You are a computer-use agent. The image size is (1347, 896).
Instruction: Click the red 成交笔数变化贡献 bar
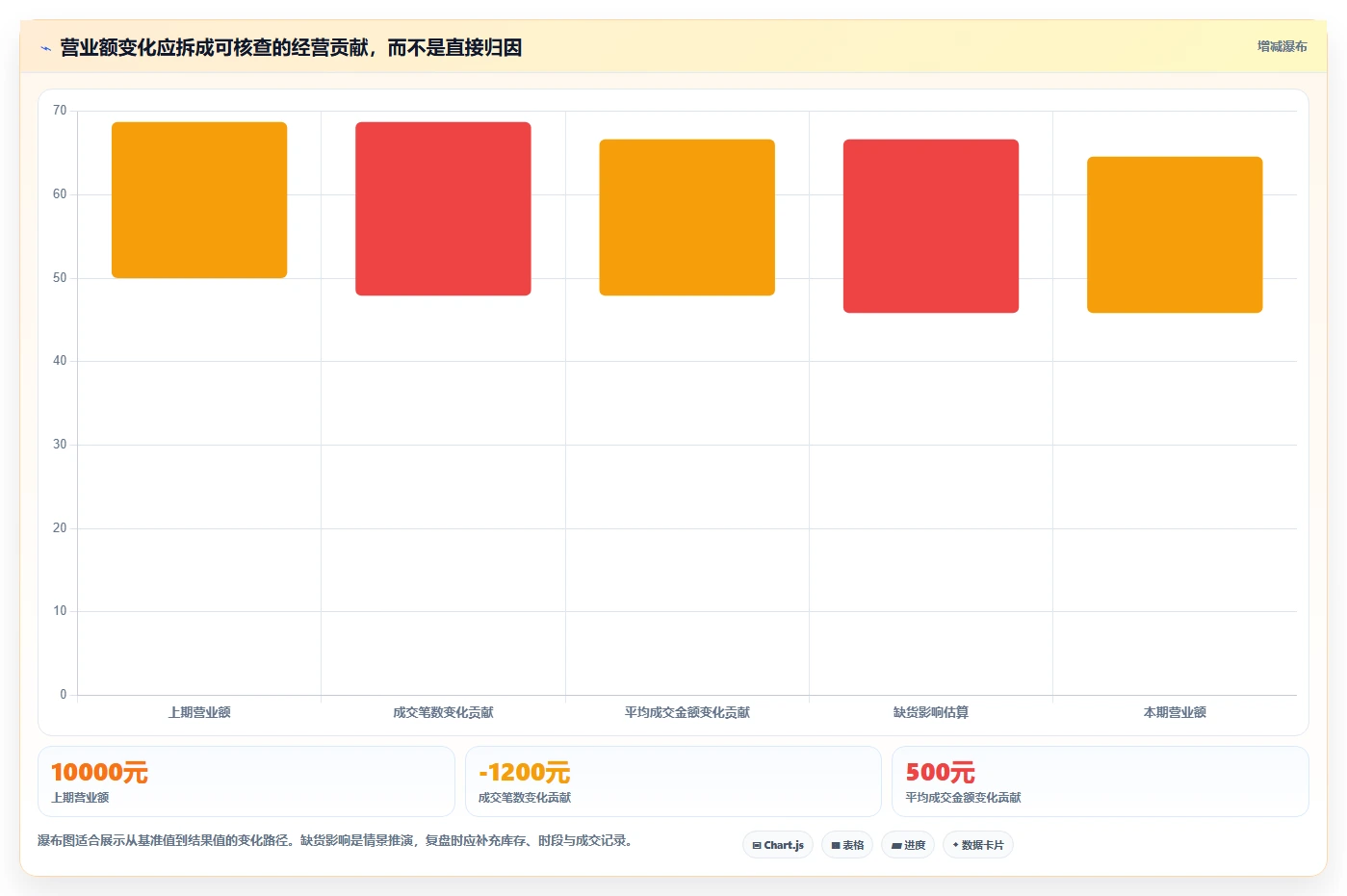[x=443, y=209]
